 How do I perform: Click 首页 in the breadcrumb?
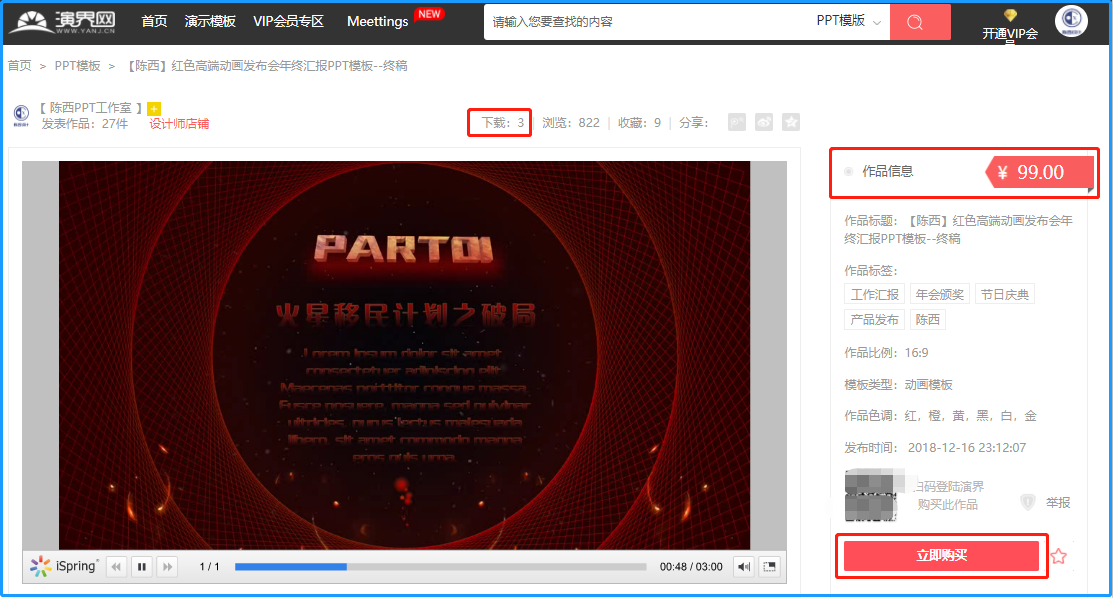click(x=20, y=66)
